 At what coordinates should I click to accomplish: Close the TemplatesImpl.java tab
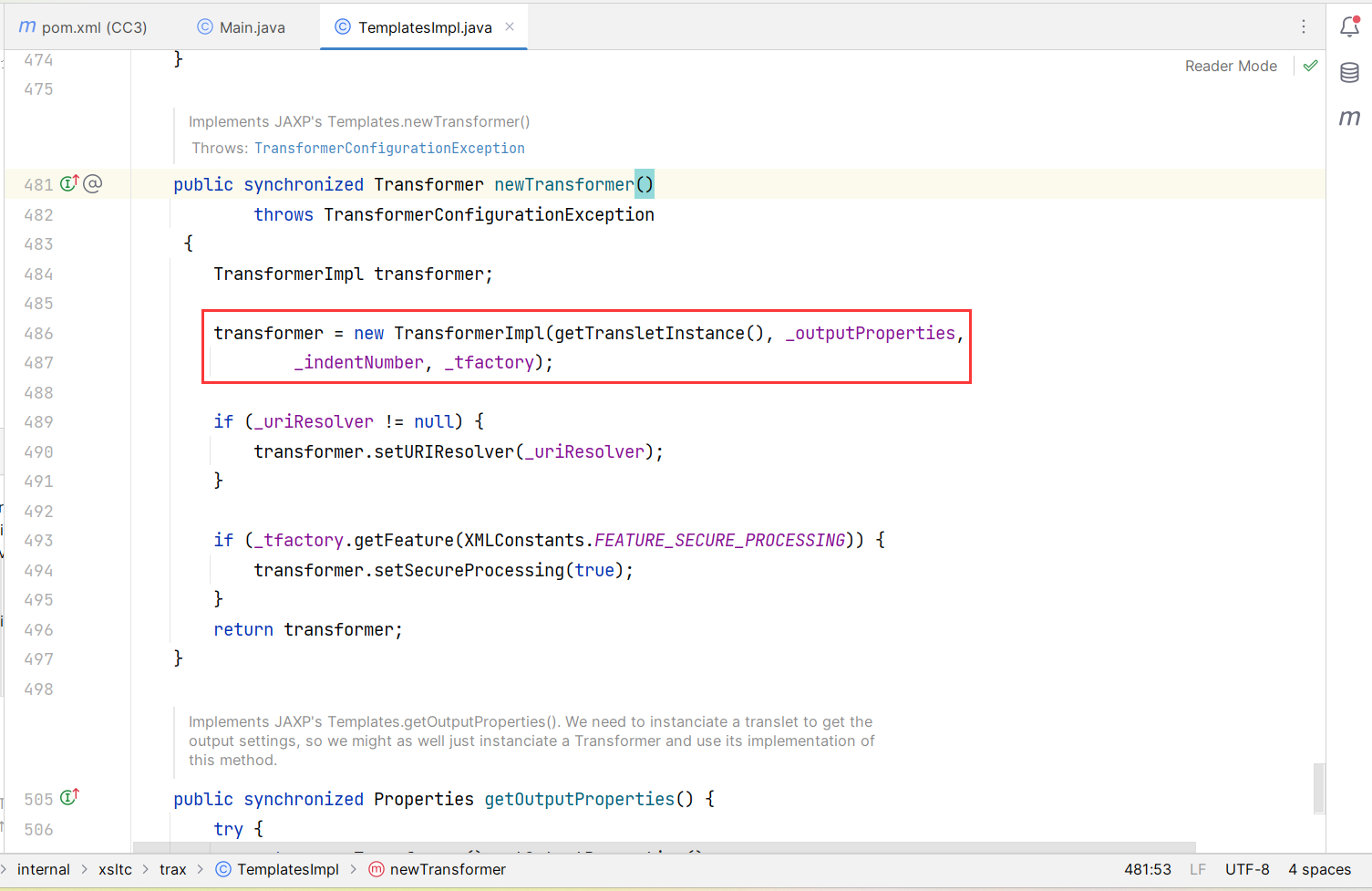[x=510, y=26]
